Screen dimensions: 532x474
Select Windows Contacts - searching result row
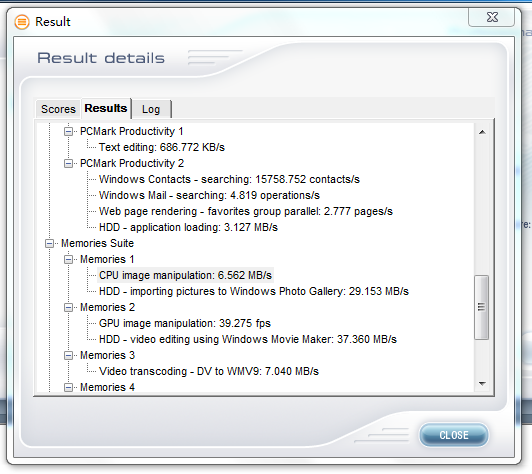click(x=229, y=179)
